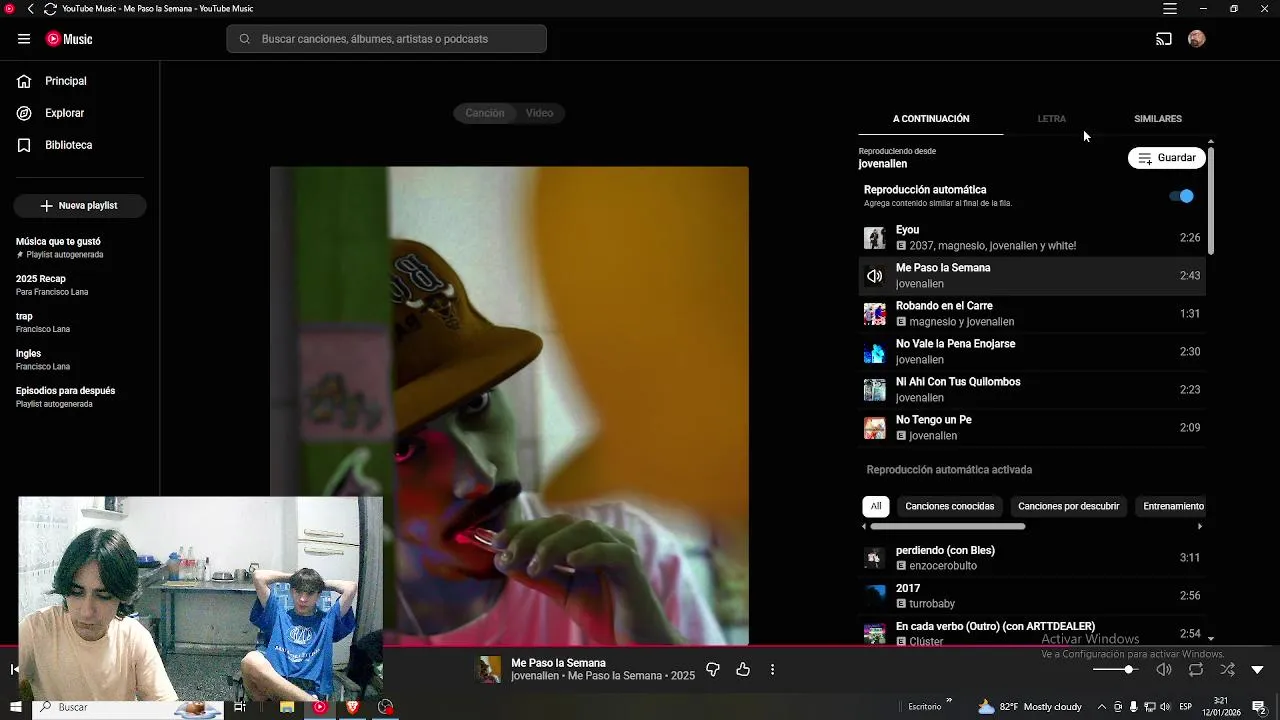Play No Vale la Pena Enojarse
The height and width of the screenshot is (720, 1280).
click(1032, 352)
